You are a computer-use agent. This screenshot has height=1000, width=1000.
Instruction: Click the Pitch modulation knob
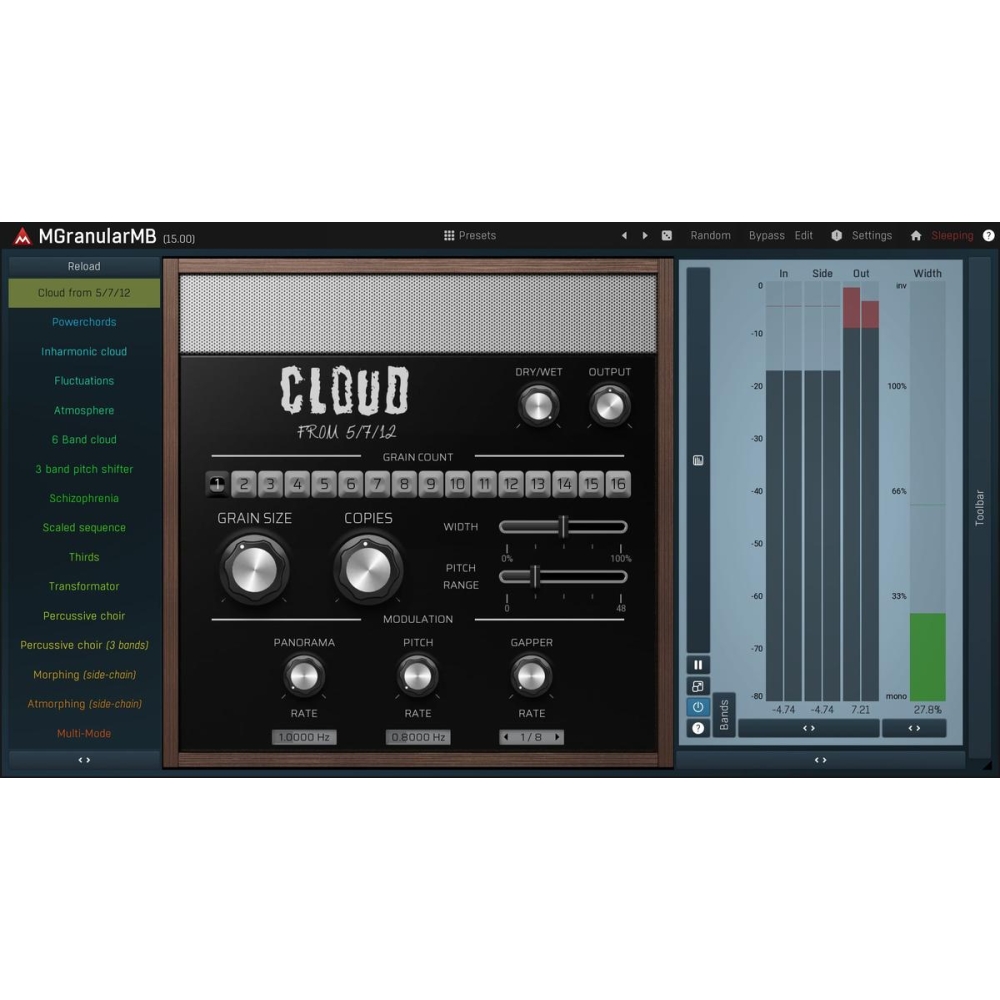(x=417, y=676)
